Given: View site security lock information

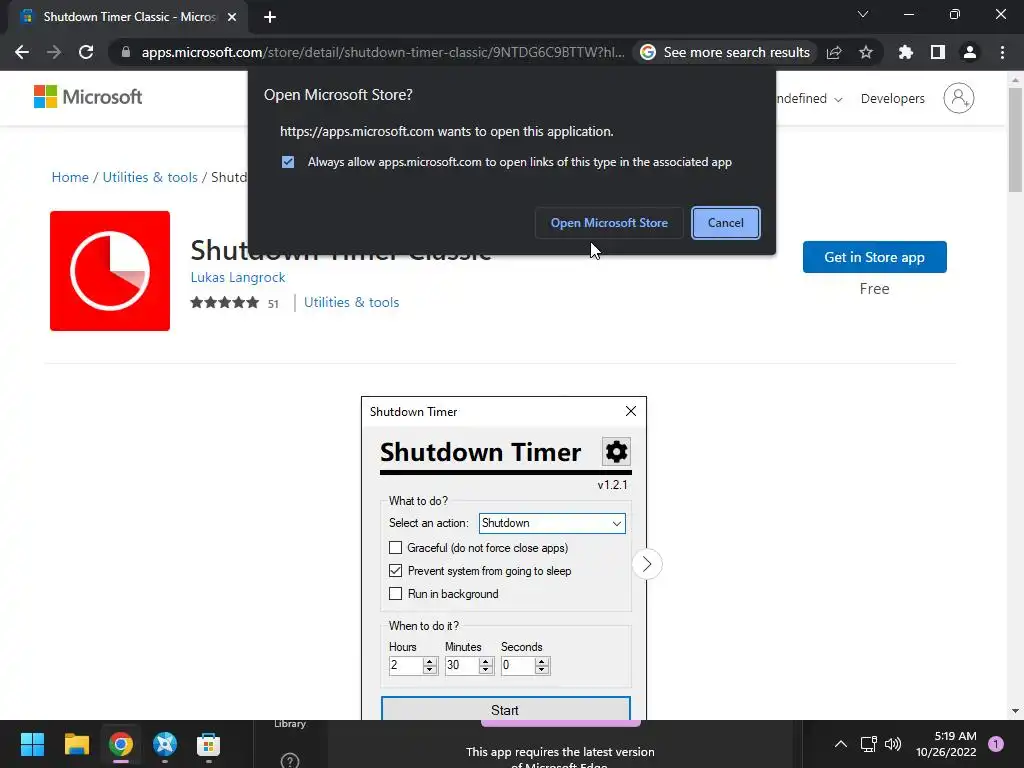Looking at the screenshot, I should point(125,52).
